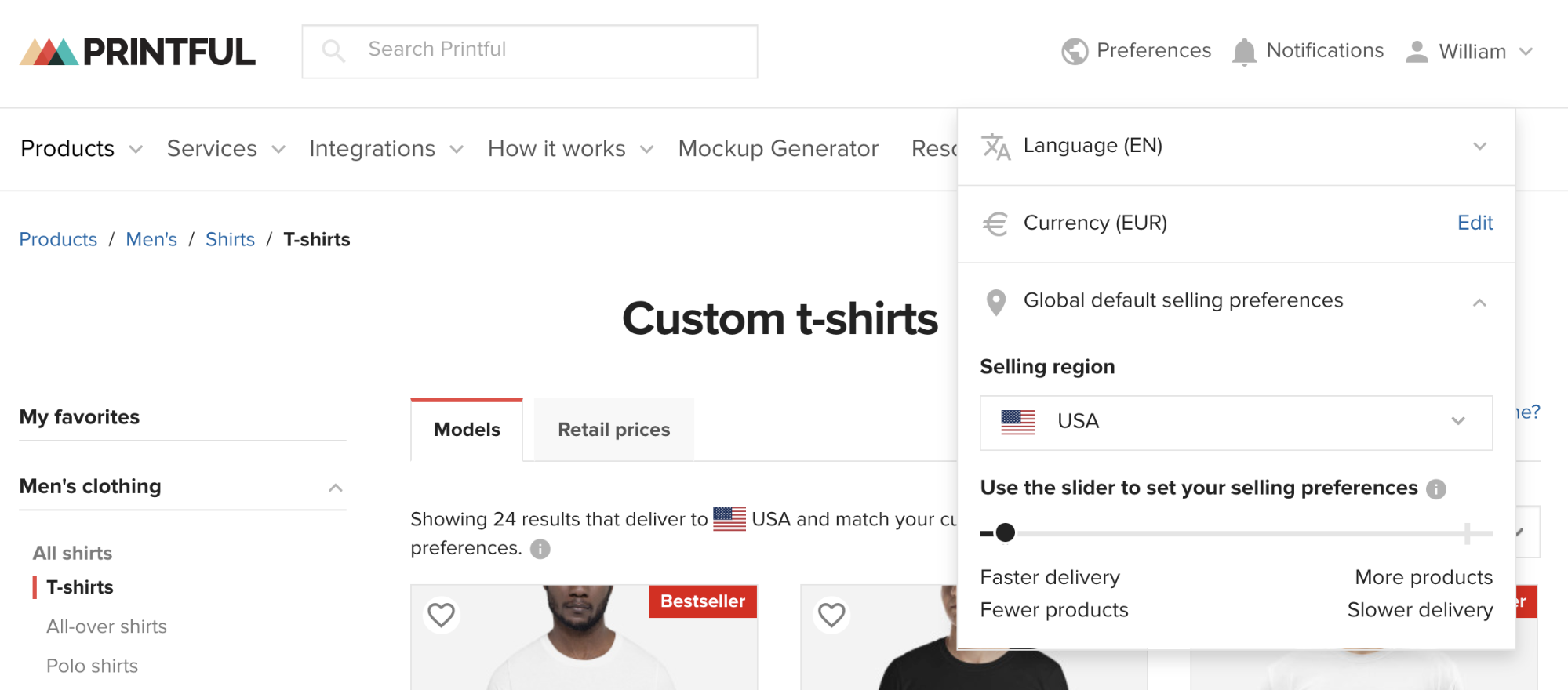The width and height of the screenshot is (1568, 690).
Task: Open the USA selling region dropdown
Action: point(1236,423)
